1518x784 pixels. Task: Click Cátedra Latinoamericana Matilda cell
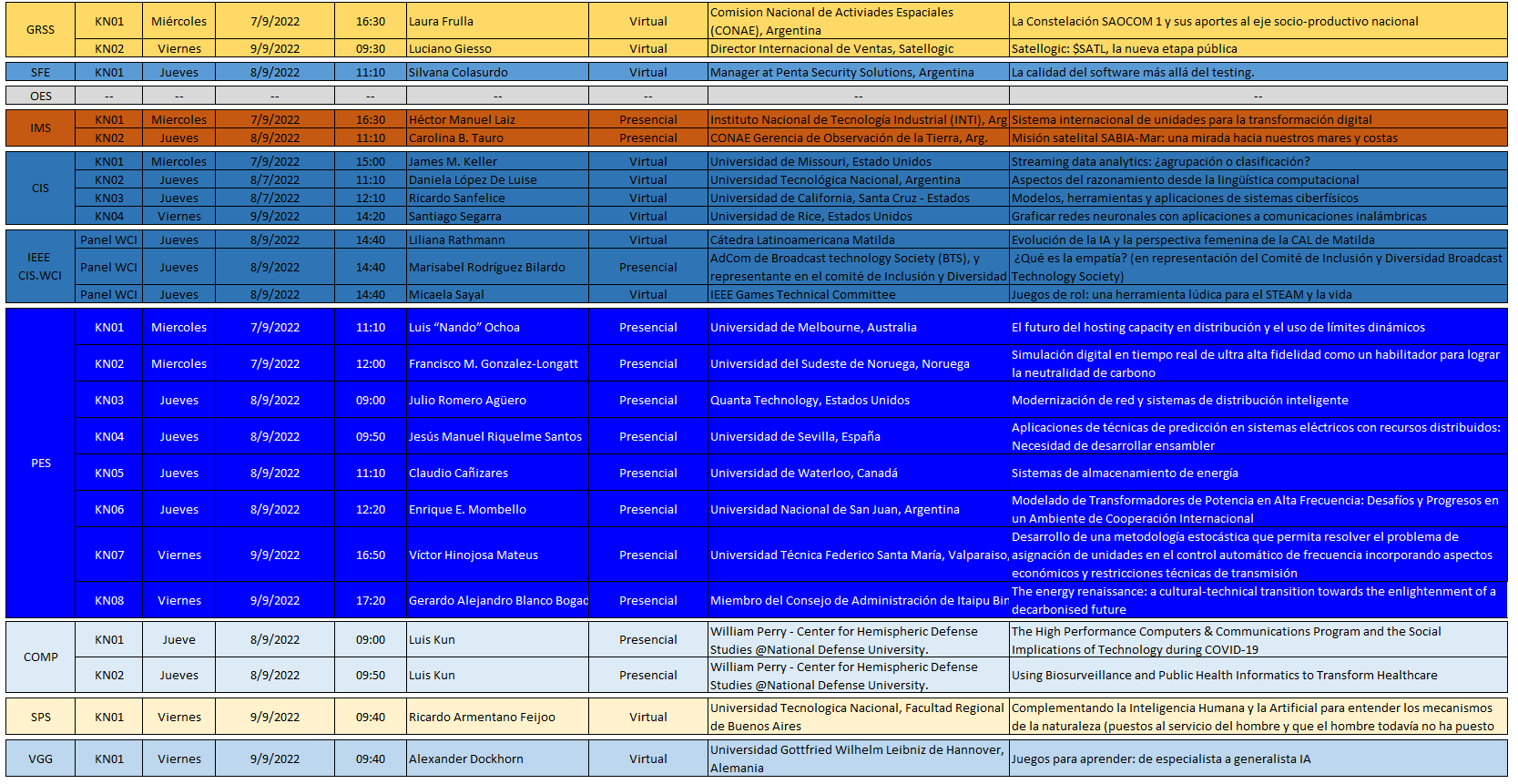click(x=858, y=239)
